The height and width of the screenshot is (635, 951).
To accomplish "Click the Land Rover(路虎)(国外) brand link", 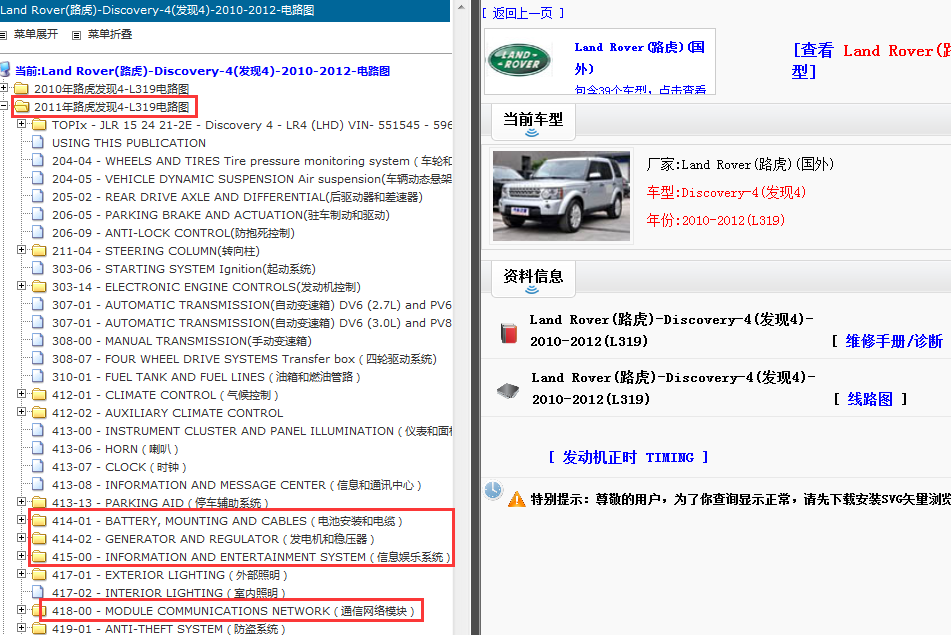I will [x=640, y=58].
